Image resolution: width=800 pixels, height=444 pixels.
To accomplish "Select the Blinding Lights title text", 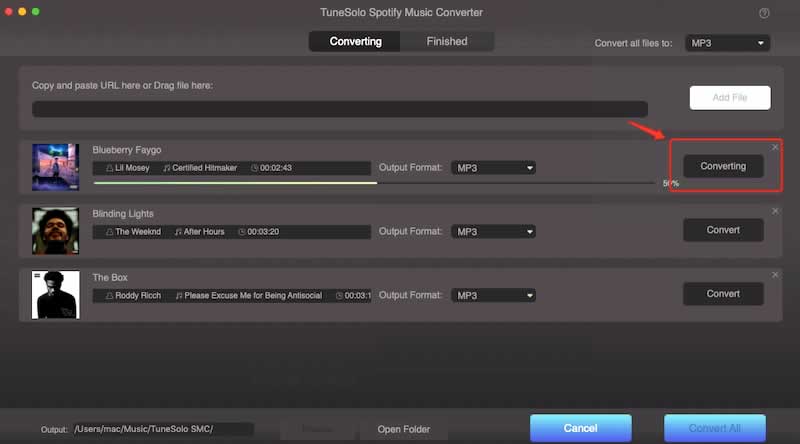I will (123, 214).
